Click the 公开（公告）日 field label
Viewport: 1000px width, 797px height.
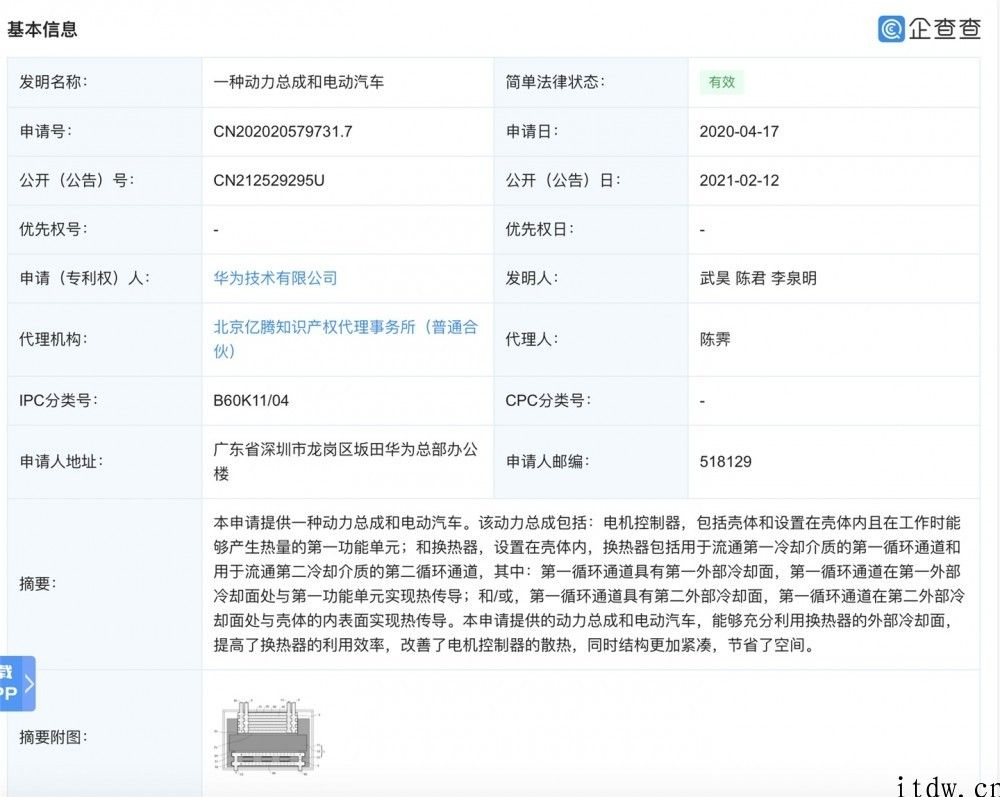562,180
